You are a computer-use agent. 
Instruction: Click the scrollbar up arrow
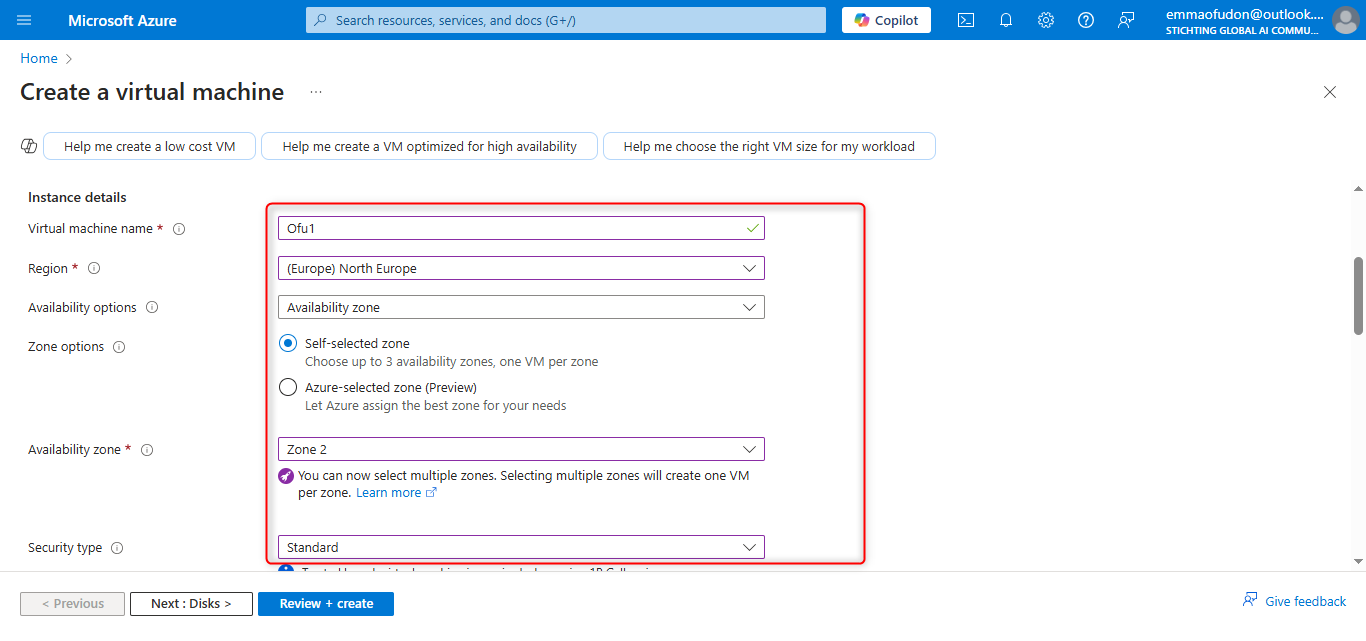1358,188
